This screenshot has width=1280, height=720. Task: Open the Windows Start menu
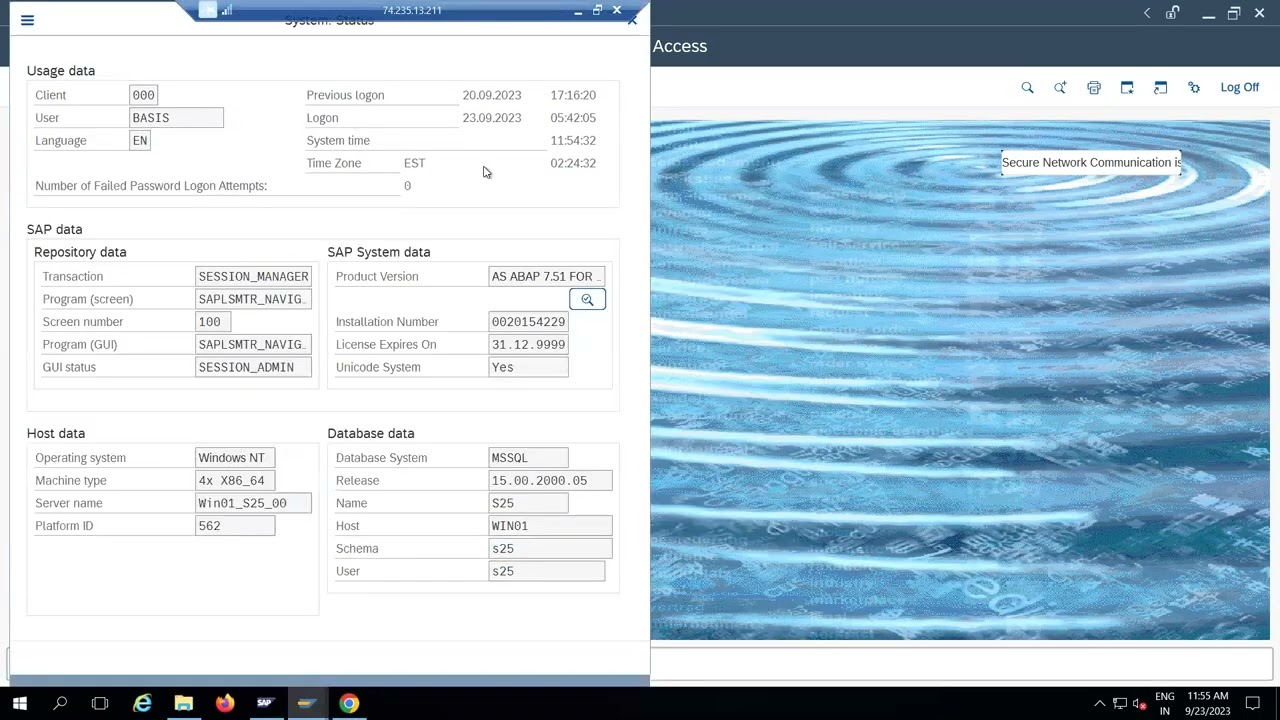(x=20, y=704)
